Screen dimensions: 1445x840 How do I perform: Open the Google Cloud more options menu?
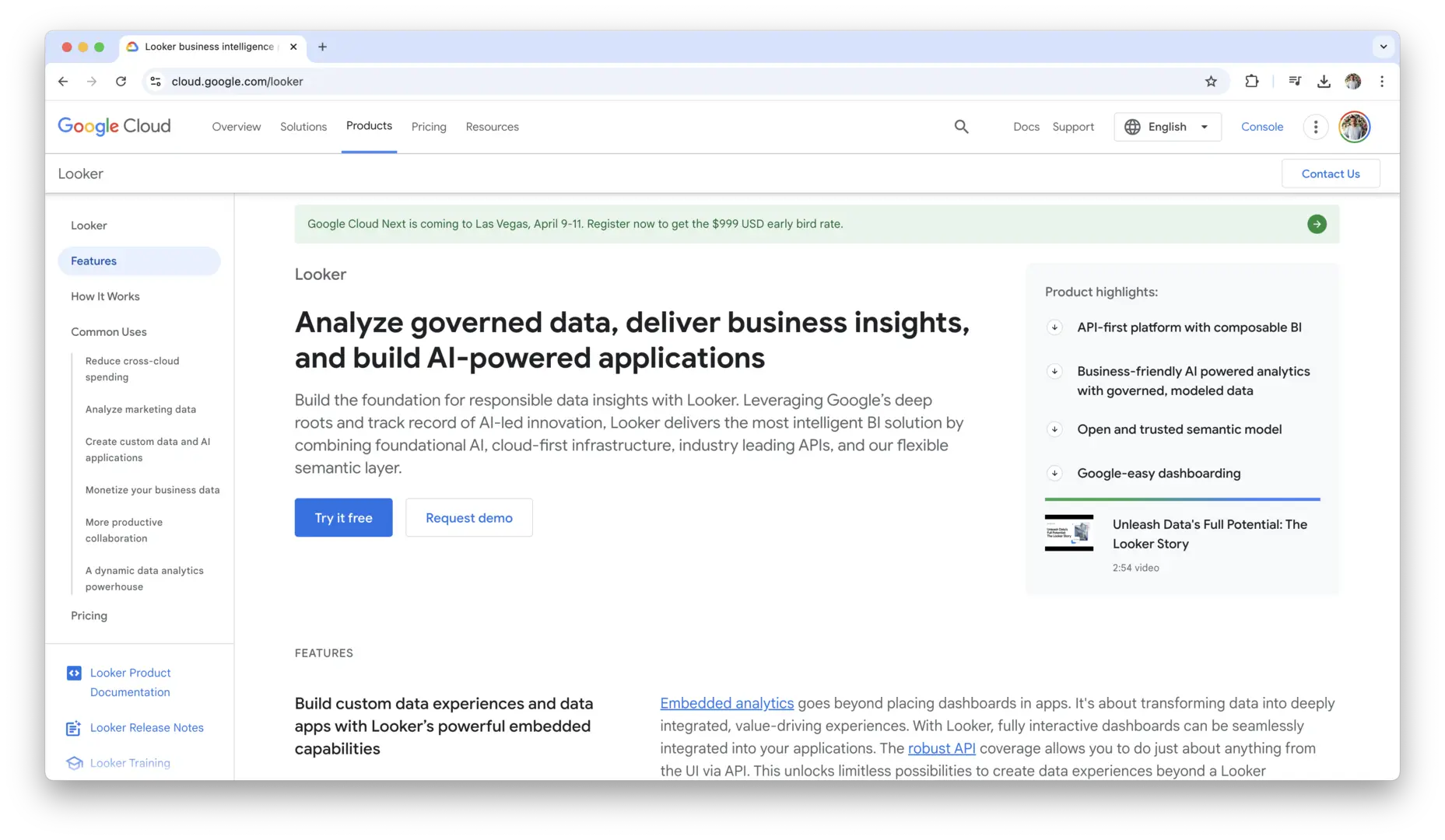click(x=1316, y=127)
